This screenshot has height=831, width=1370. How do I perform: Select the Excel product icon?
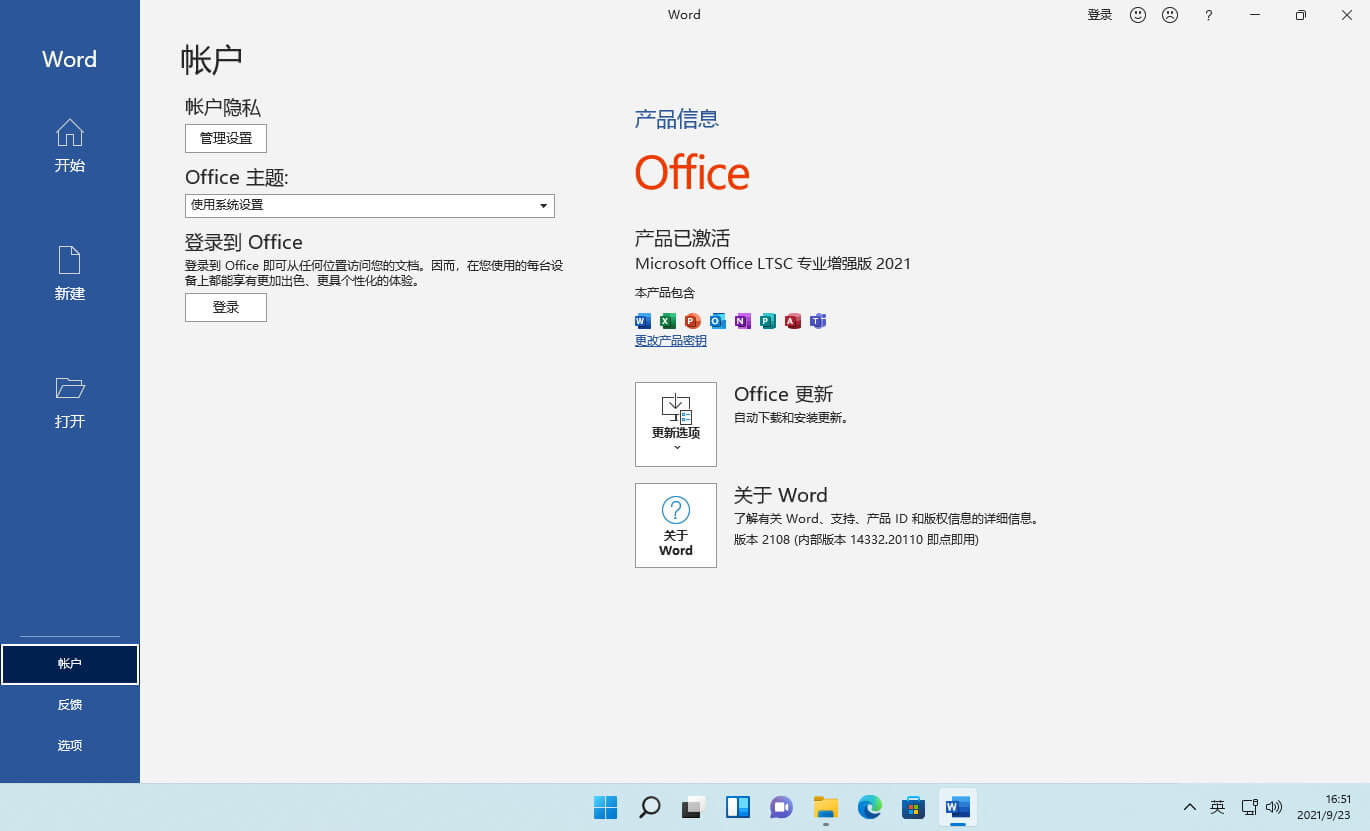pos(667,321)
